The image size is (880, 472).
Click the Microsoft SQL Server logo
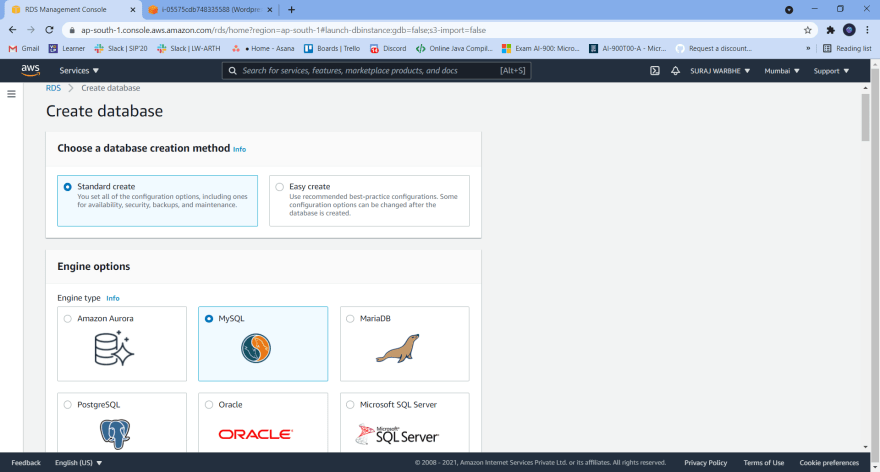point(397,434)
